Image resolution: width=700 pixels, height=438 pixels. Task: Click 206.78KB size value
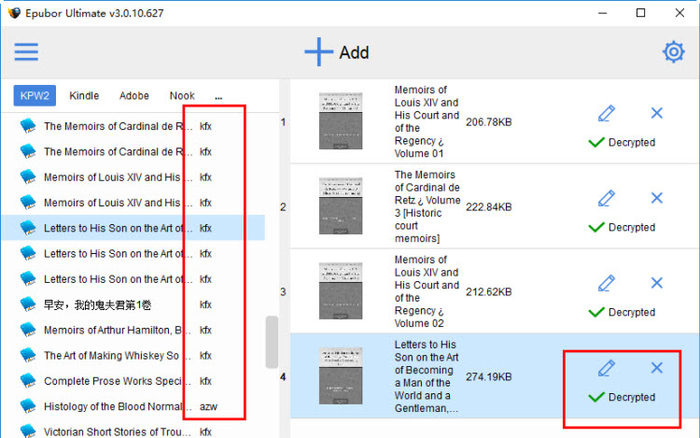(x=489, y=122)
